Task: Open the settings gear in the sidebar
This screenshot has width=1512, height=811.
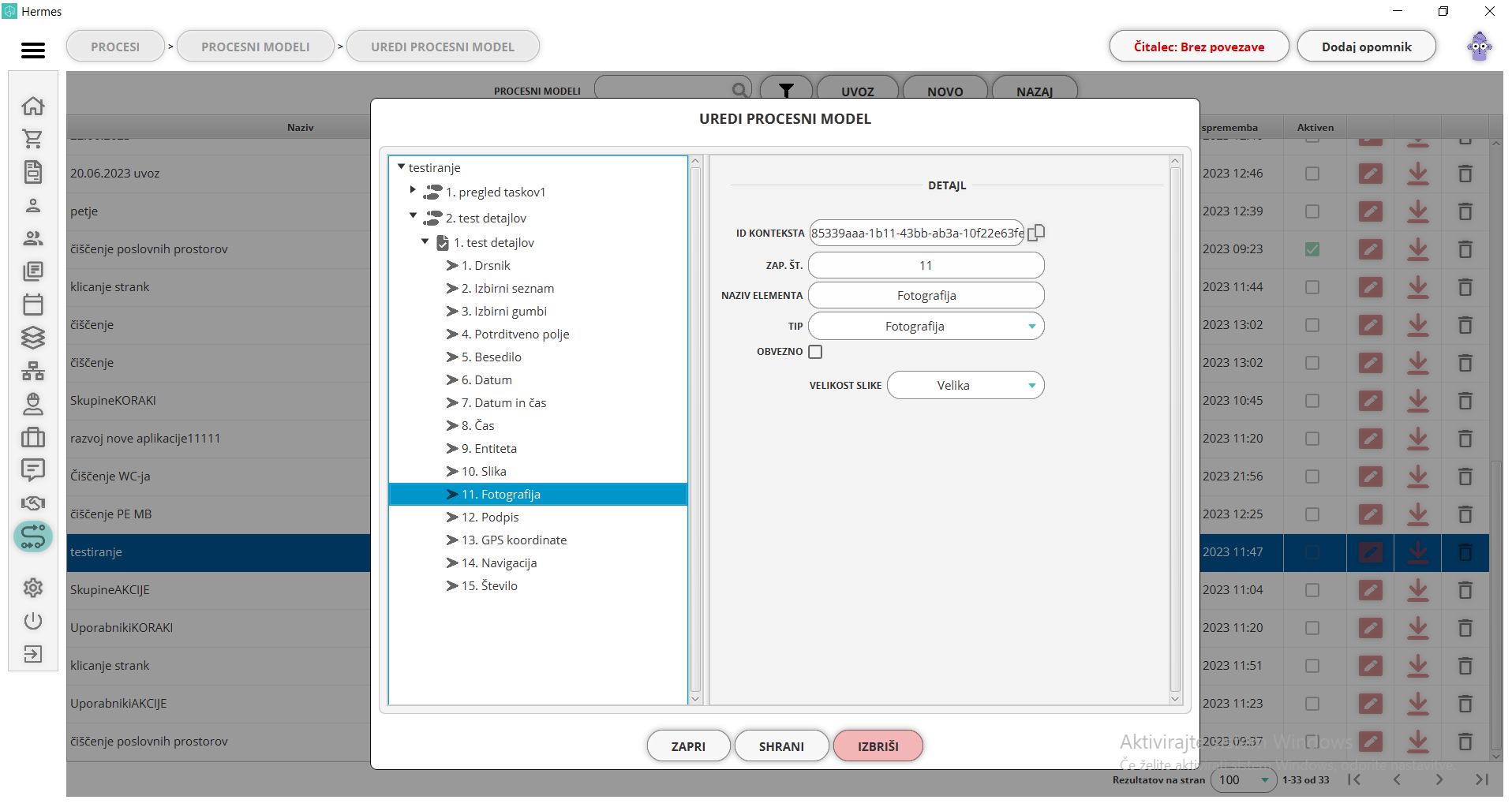Action: [33, 588]
